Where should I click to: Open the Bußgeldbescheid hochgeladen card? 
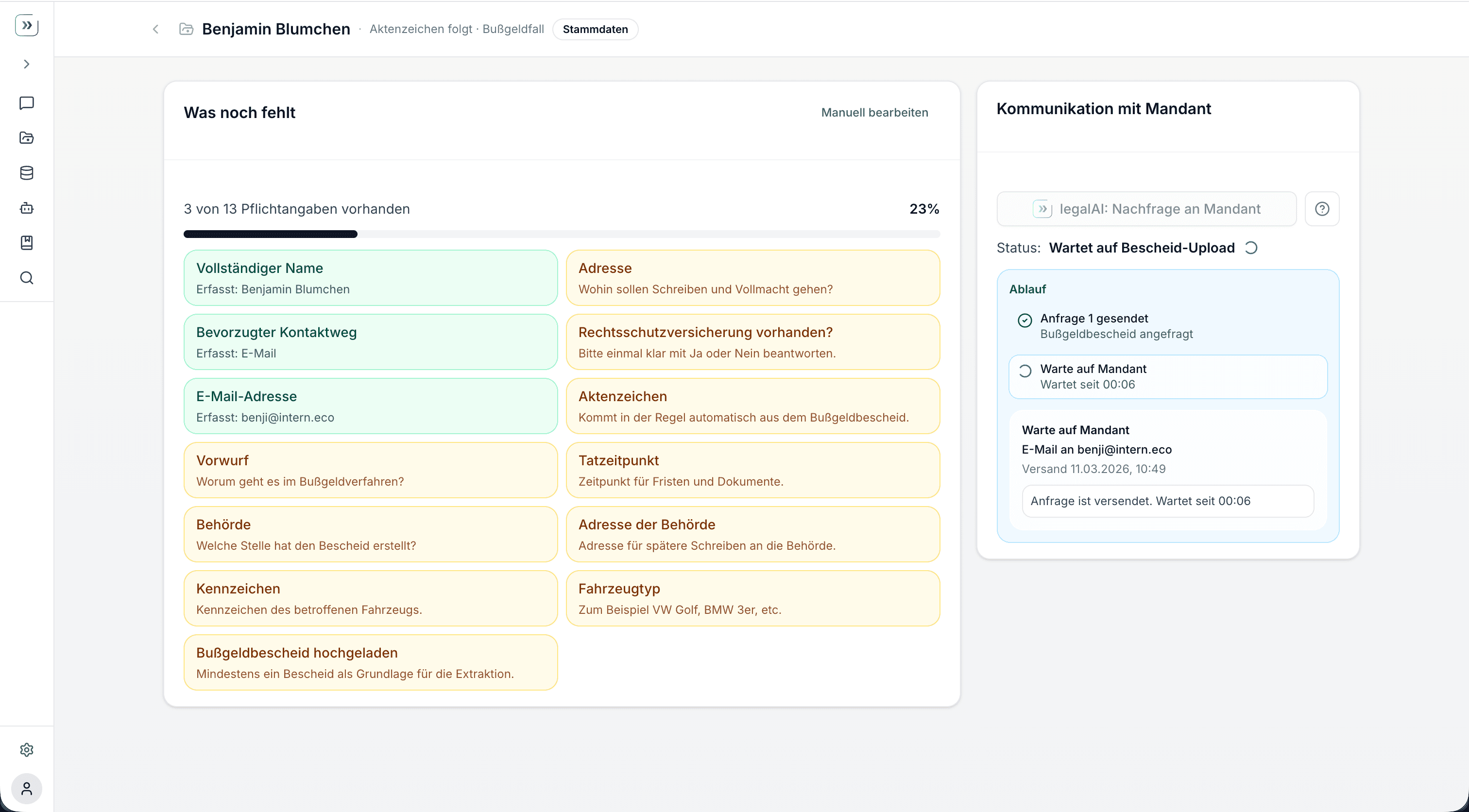click(370, 662)
